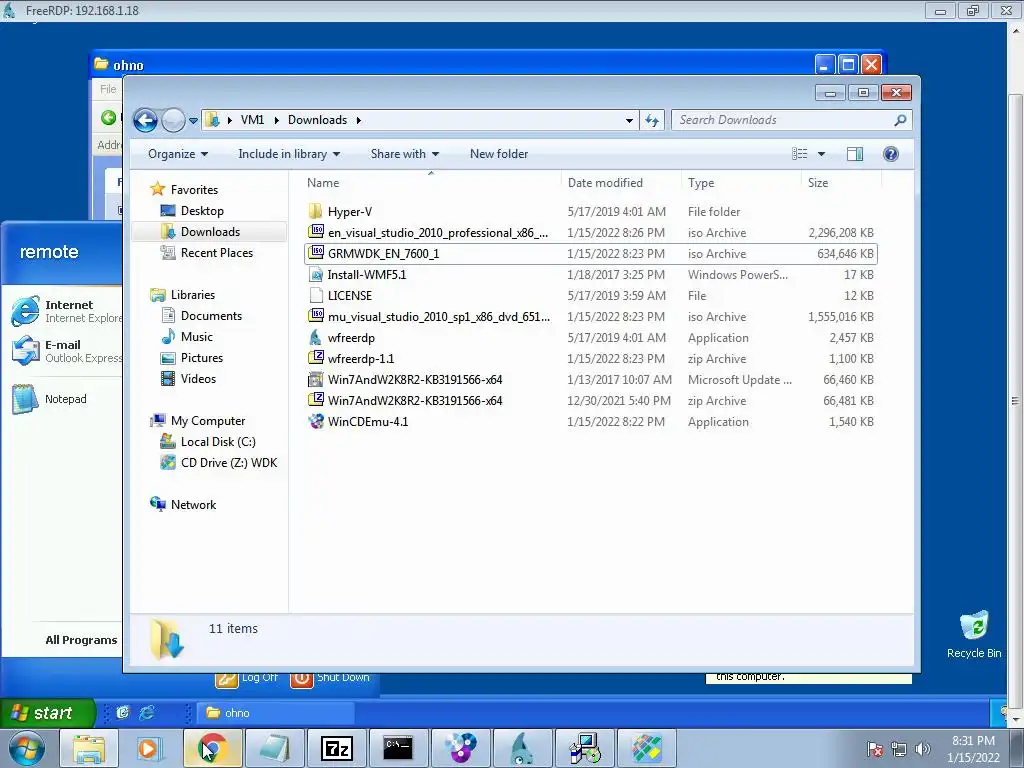This screenshot has height=768, width=1024.
Task: Open Recent Places in the sidebar
Action: coord(216,253)
